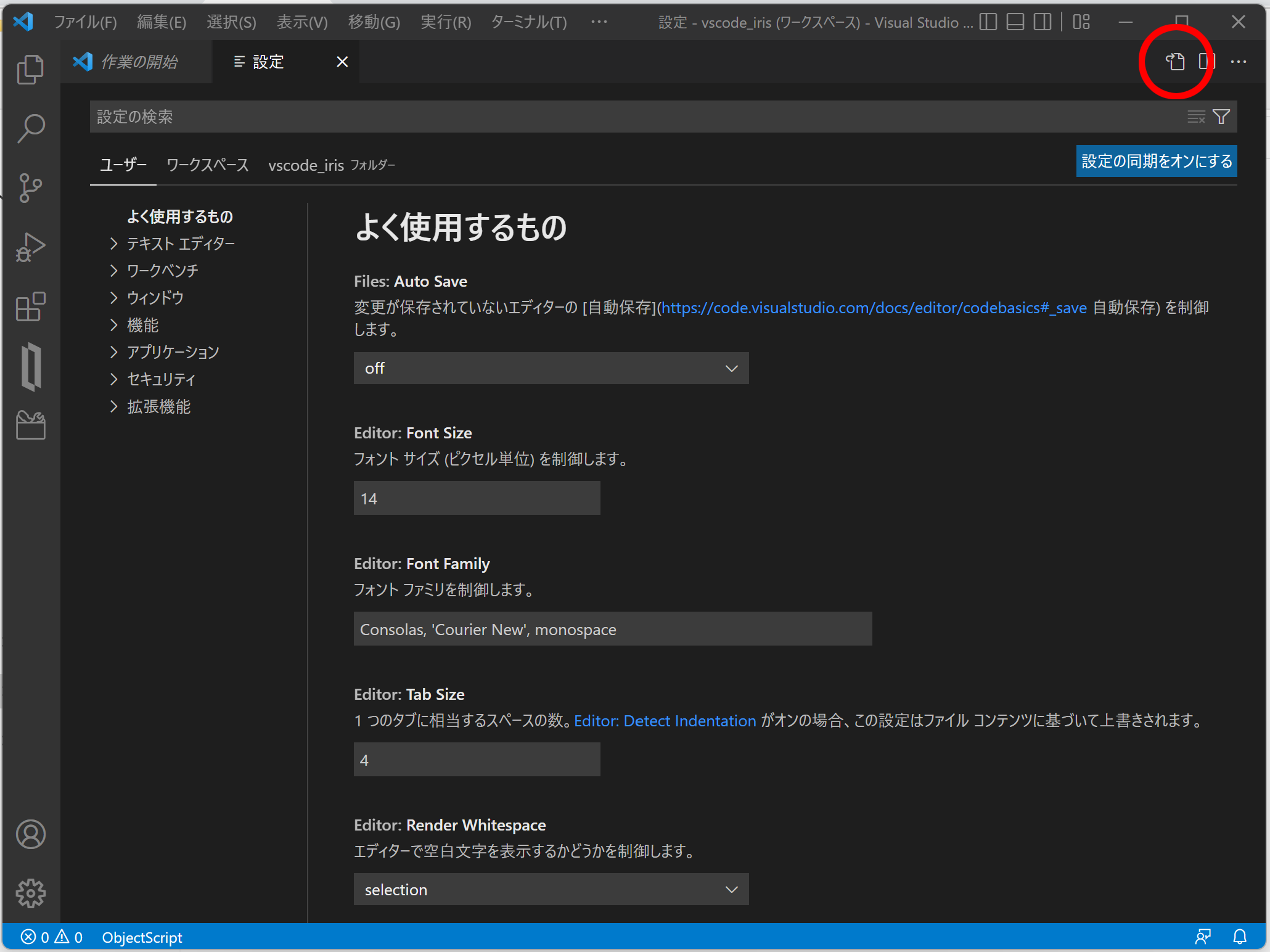Open the Explorer view in activity bar

pos(30,70)
